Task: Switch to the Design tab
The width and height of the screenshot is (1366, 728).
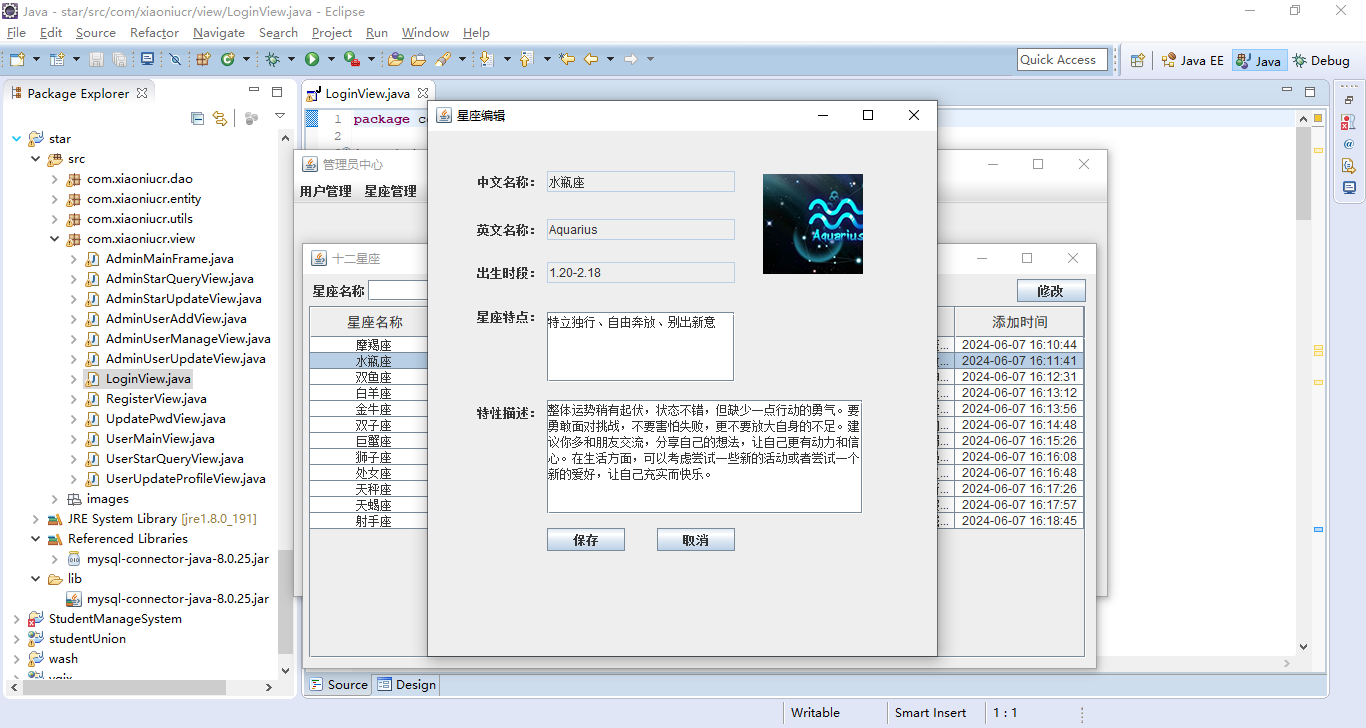Action: pos(407,685)
